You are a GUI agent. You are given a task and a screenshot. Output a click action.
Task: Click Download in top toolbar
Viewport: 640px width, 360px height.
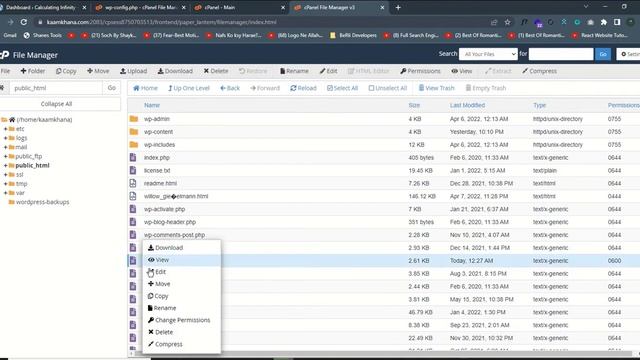click(175, 71)
